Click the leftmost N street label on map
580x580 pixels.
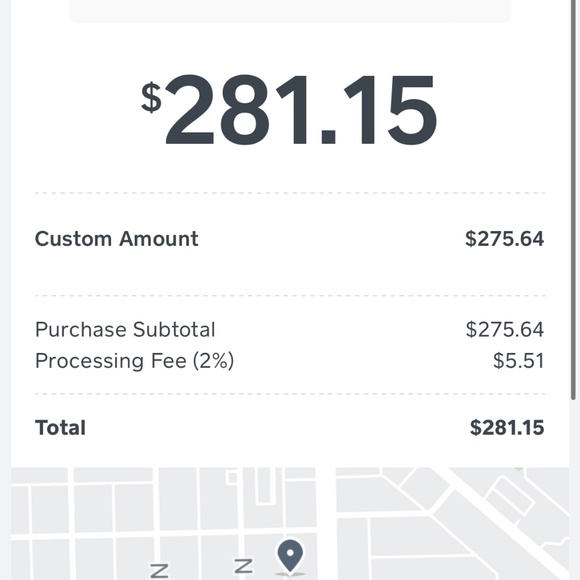159,571
